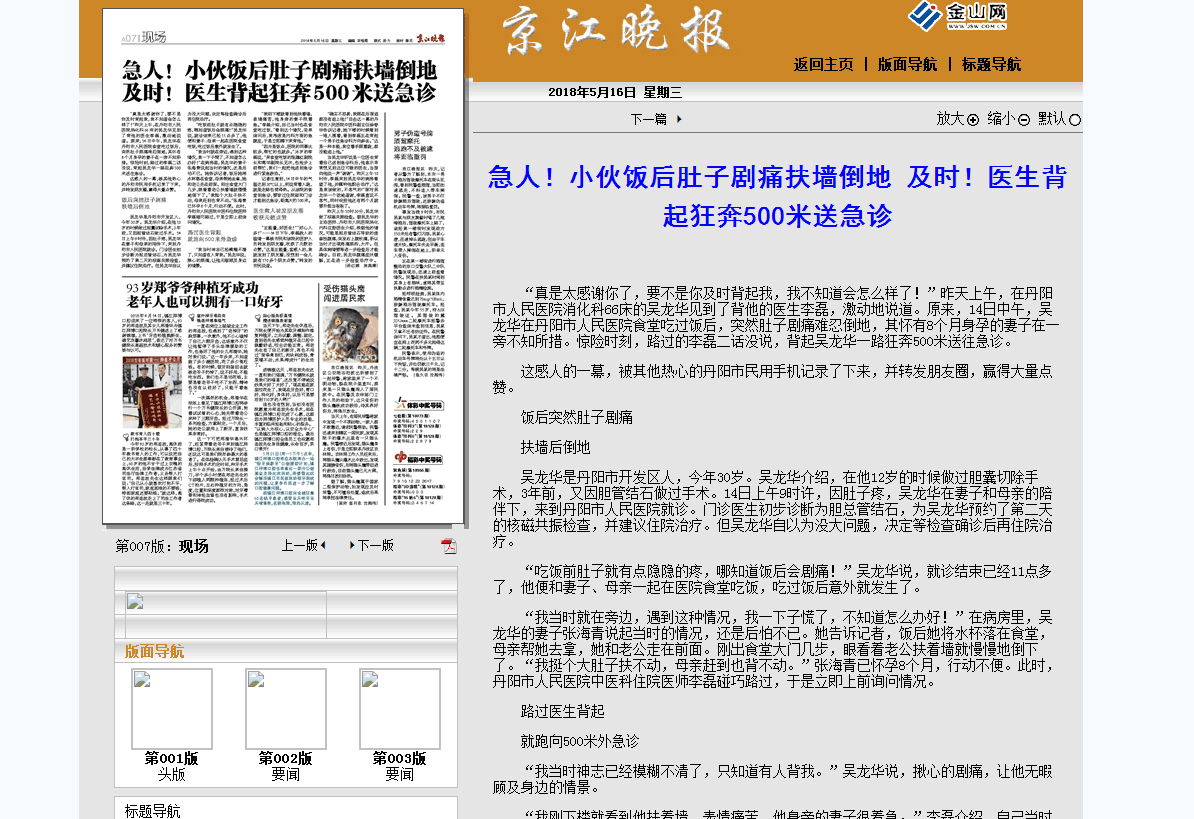Image resolution: width=1194 pixels, height=819 pixels.
Task: Download page as PDF via red icon
Action: coord(449,546)
